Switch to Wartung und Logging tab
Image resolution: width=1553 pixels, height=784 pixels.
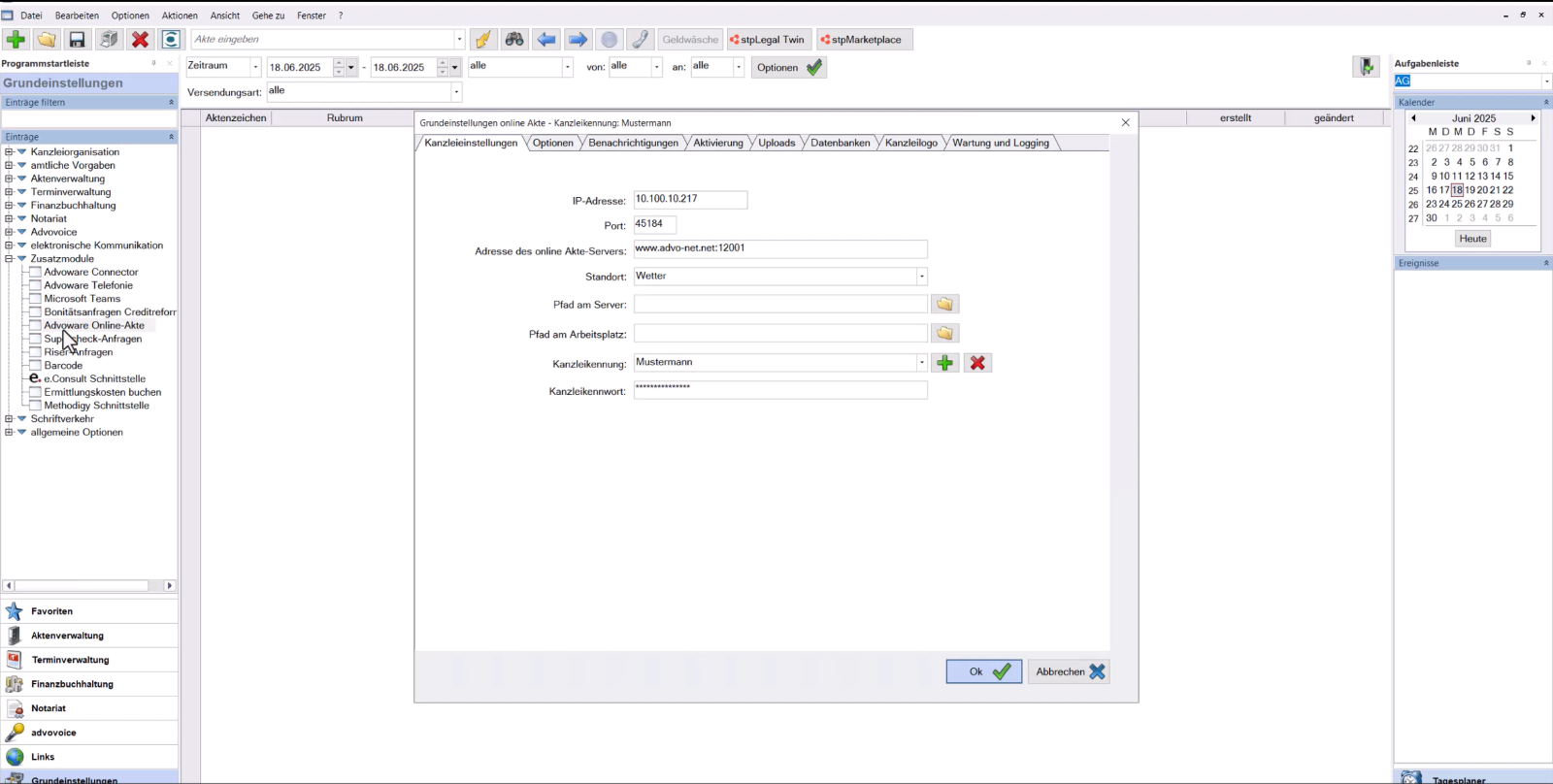1001,143
